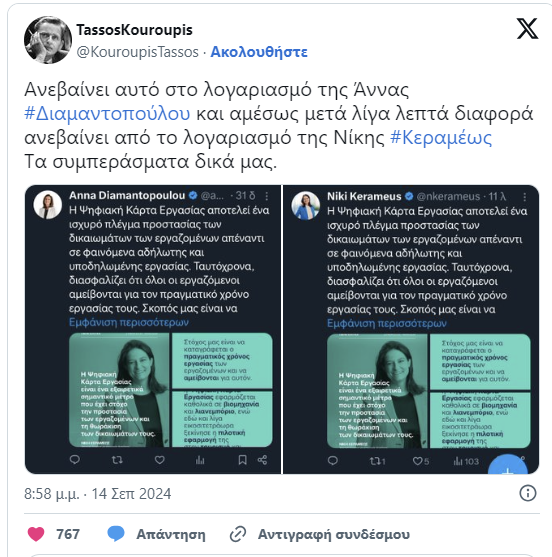The image size is (552, 557).
Task: Open the tweet info circle icon
Action: (x=527, y=493)
